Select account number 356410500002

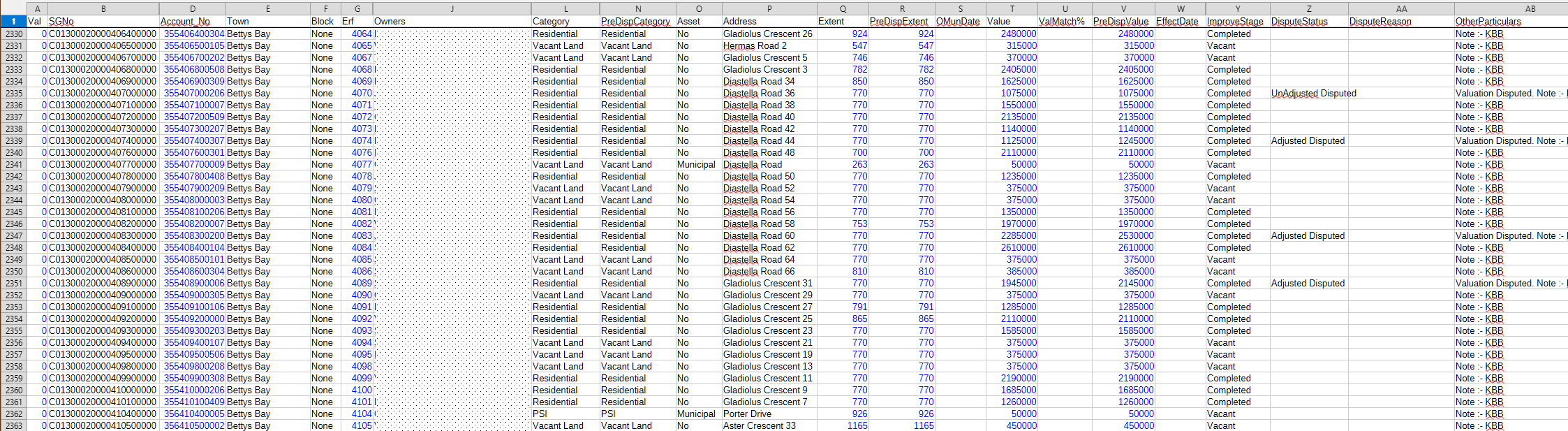(x=194, y=425)
